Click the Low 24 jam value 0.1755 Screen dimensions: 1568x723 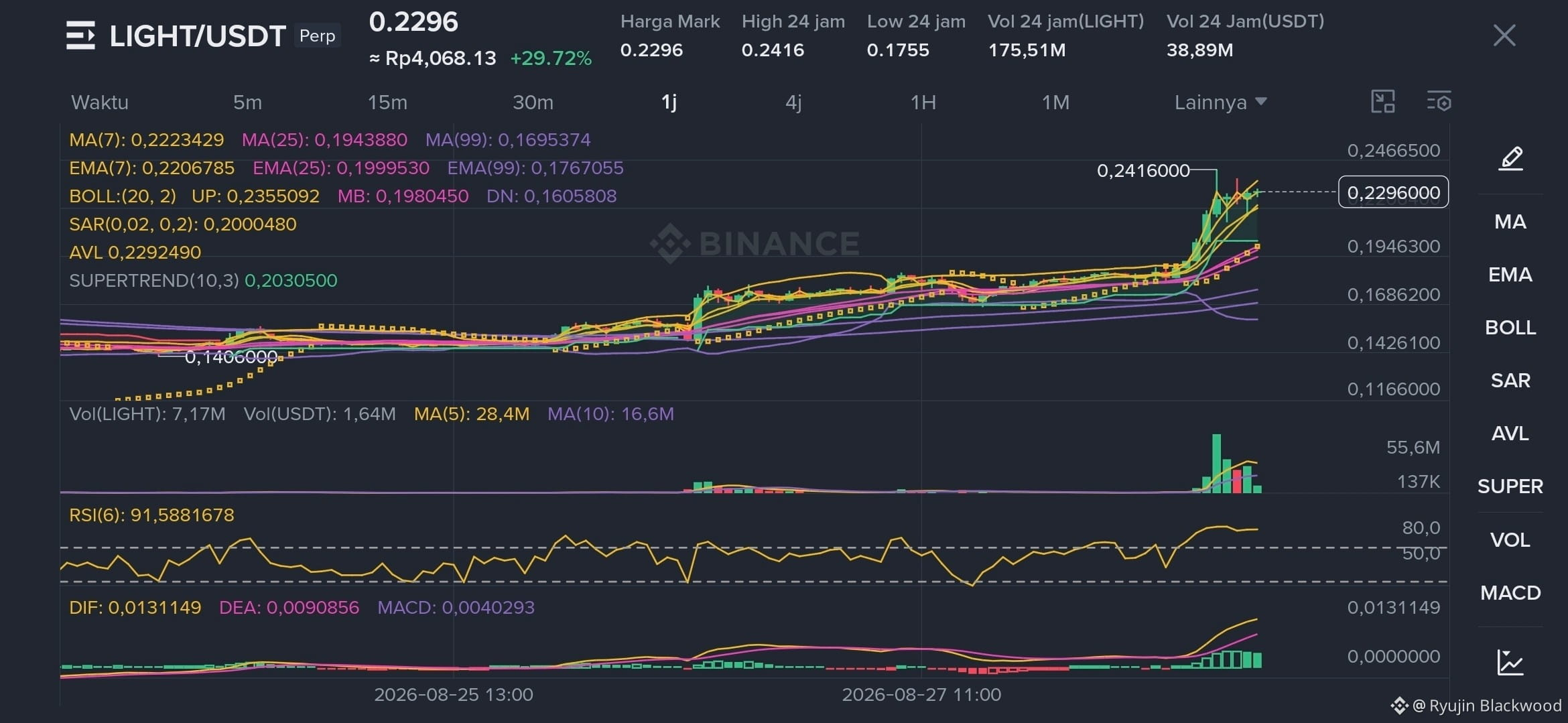click(x=898, y=50)
